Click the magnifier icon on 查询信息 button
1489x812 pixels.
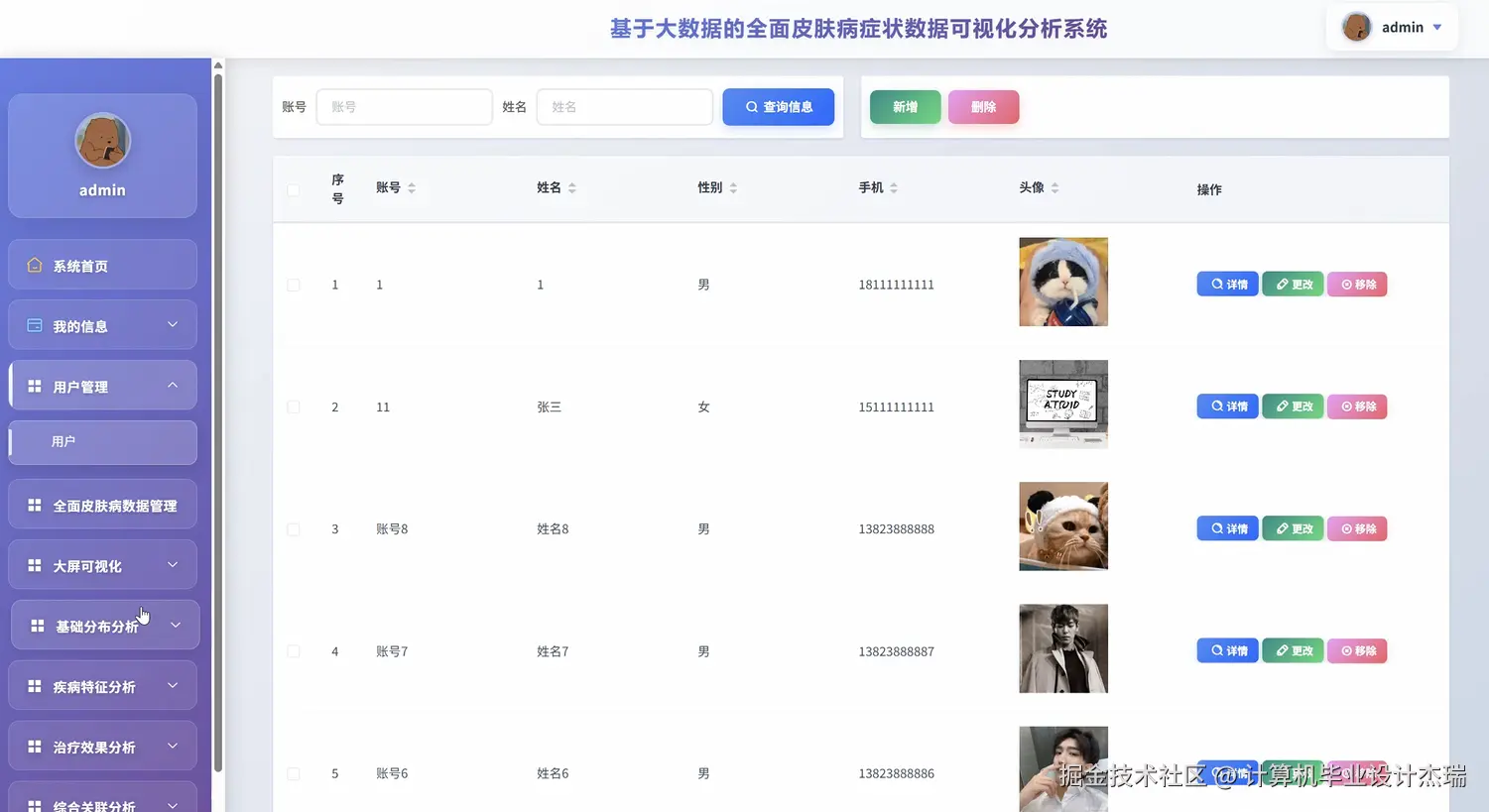(751, 106)
